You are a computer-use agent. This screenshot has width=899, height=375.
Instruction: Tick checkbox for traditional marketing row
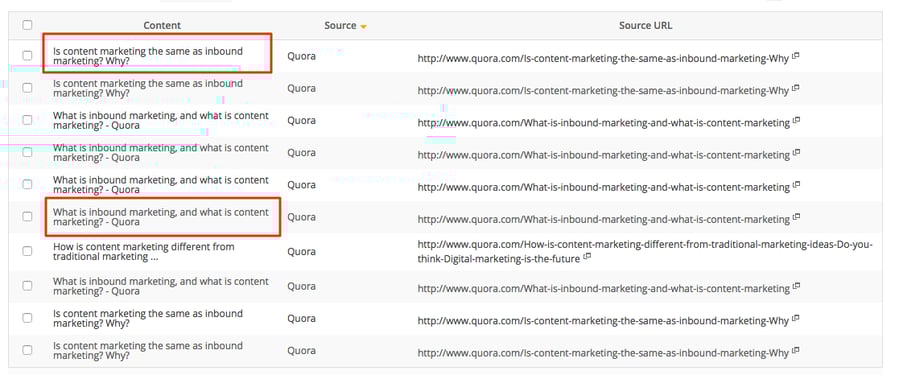point(28,251)
